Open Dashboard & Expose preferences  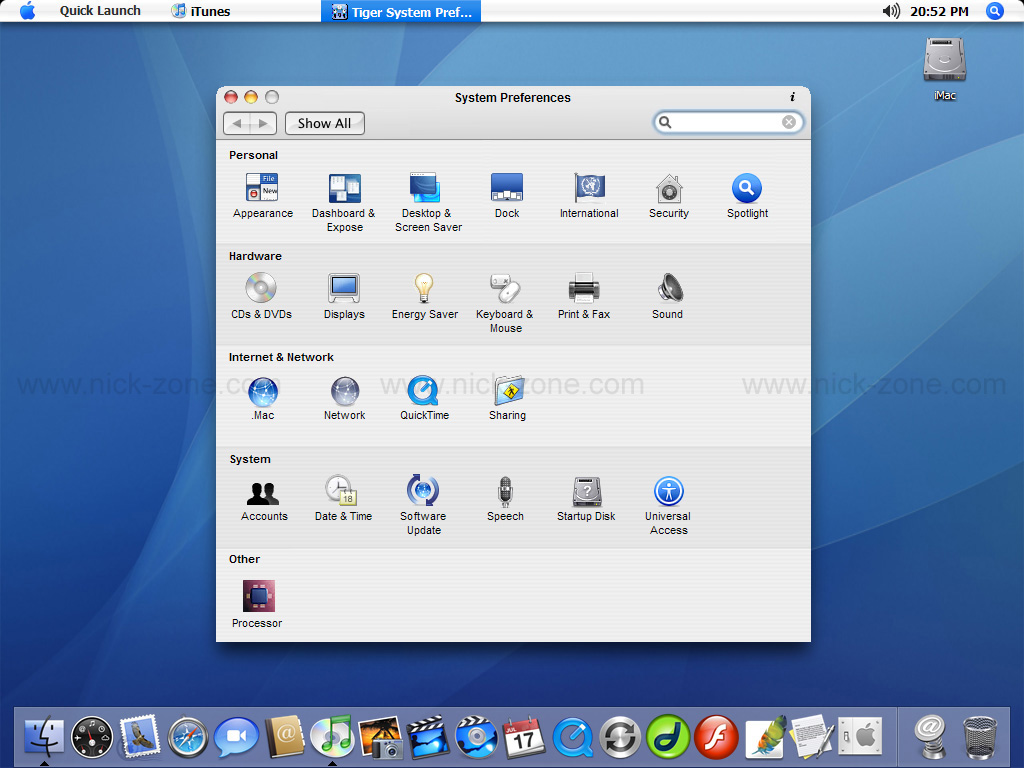pos(344,202)
